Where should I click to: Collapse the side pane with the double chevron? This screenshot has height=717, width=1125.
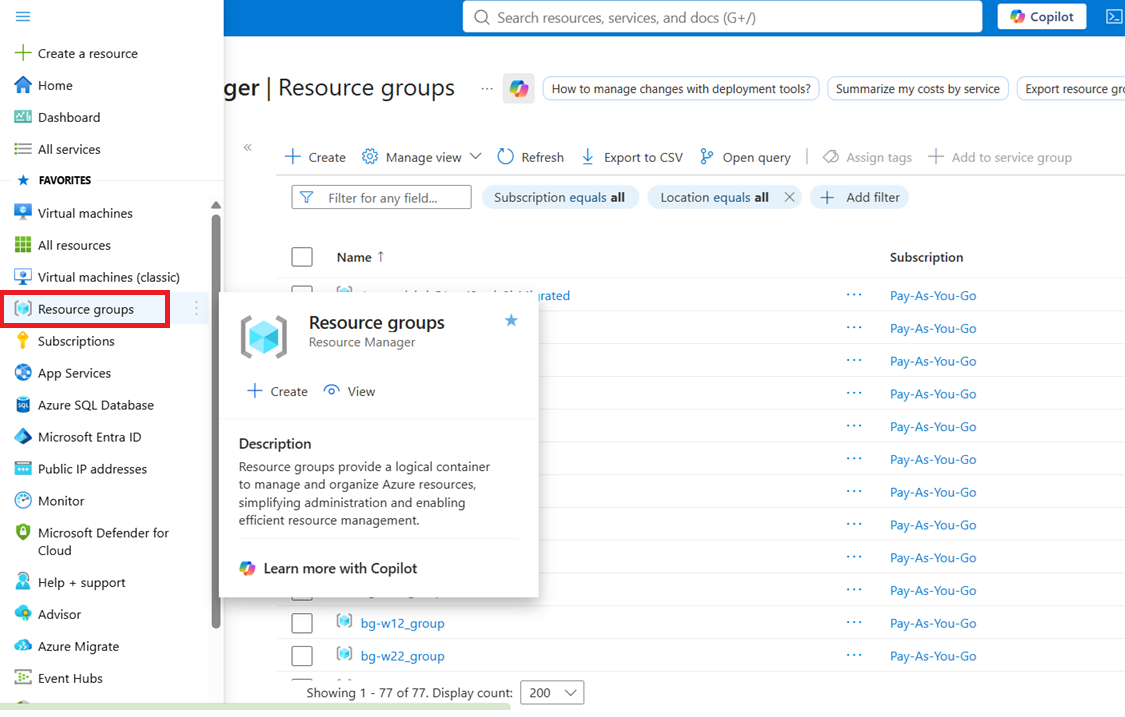click(248, 147)
